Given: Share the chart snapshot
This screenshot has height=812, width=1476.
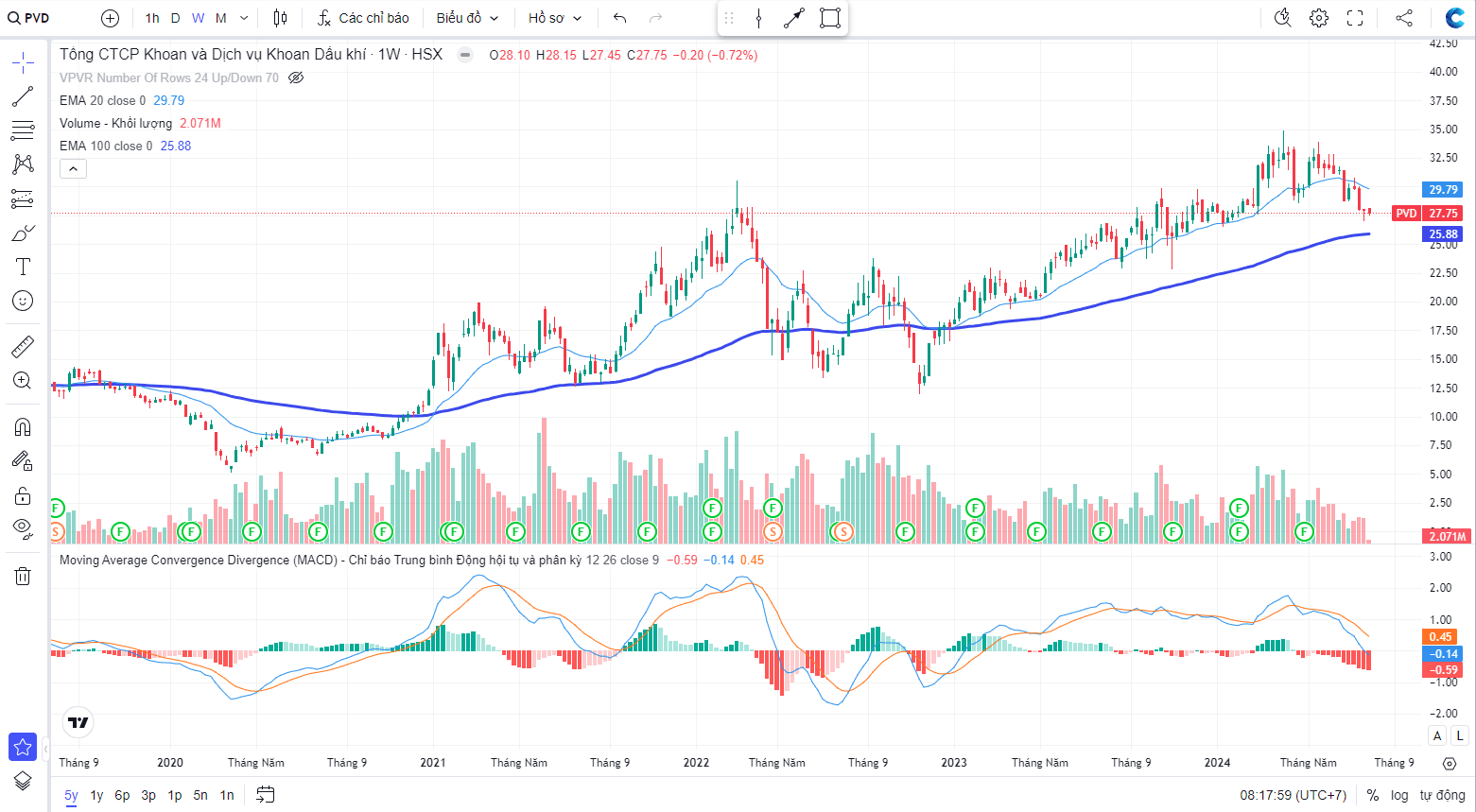Looking at the screenshot, I should coord(1404,18).
